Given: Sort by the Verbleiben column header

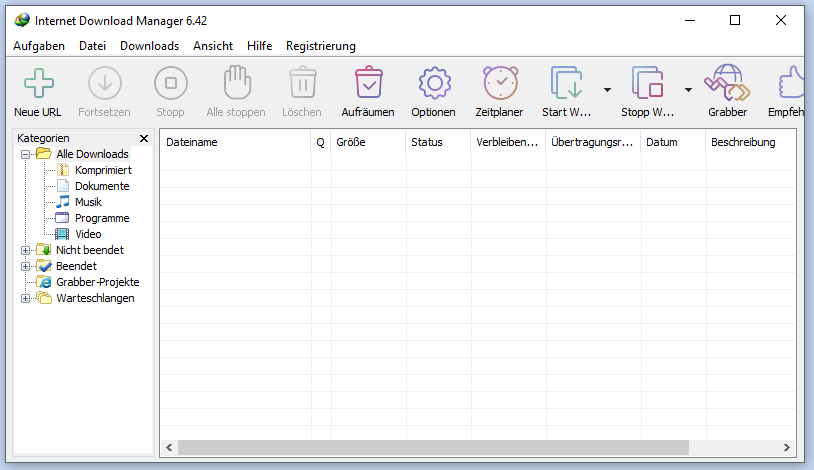Looking at the screenshot, I should pyautogui.click(x=508, y=142).
